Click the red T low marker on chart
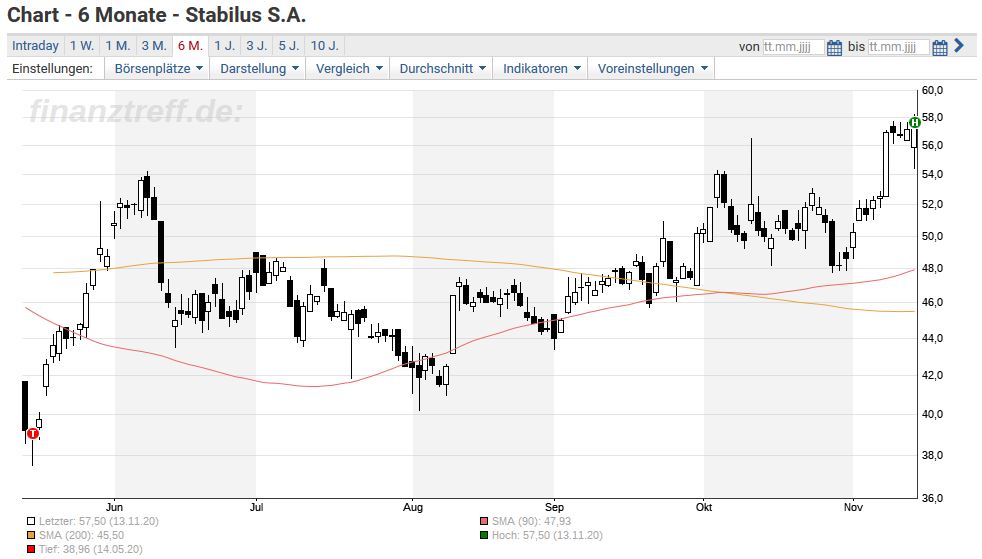 click(33, 433)
